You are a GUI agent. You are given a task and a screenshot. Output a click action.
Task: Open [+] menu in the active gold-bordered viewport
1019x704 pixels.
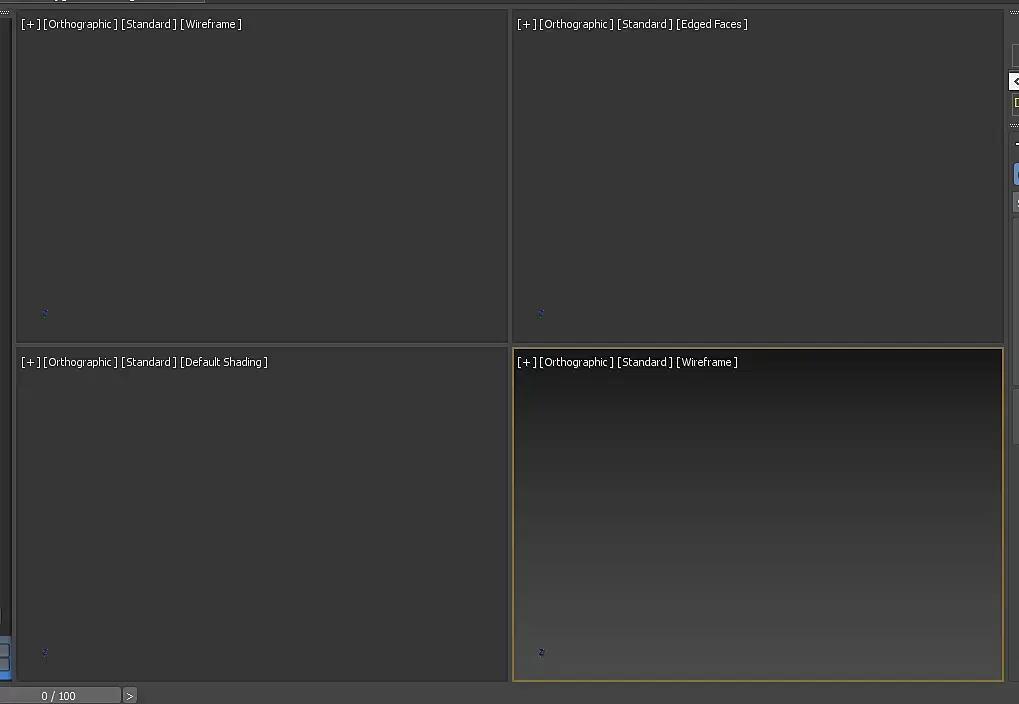(526, 362)
